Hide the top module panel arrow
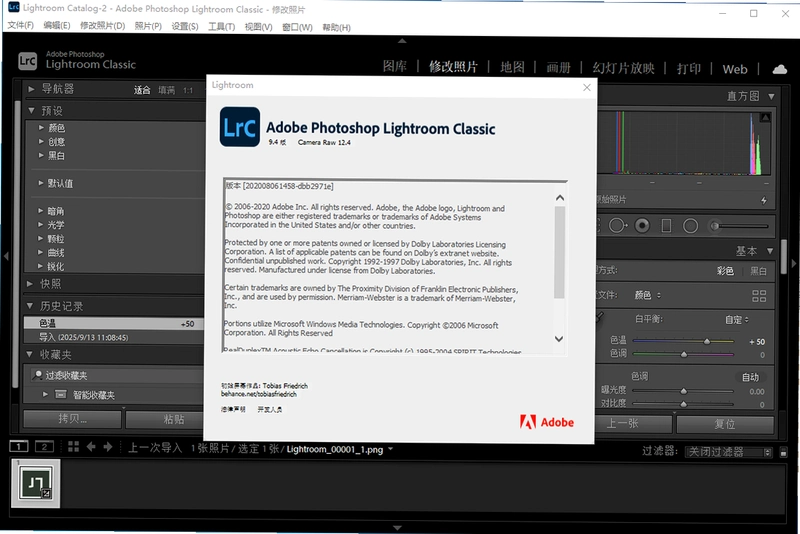Screen dimensions: 800x534 [x=402, y=40]
